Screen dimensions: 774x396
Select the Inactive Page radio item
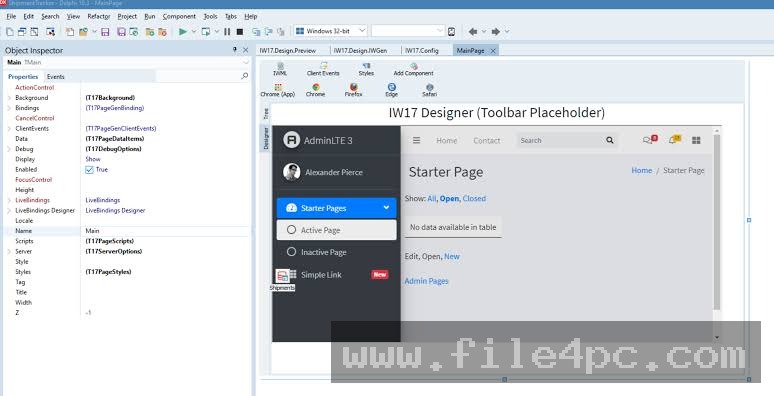pos(336,252)
